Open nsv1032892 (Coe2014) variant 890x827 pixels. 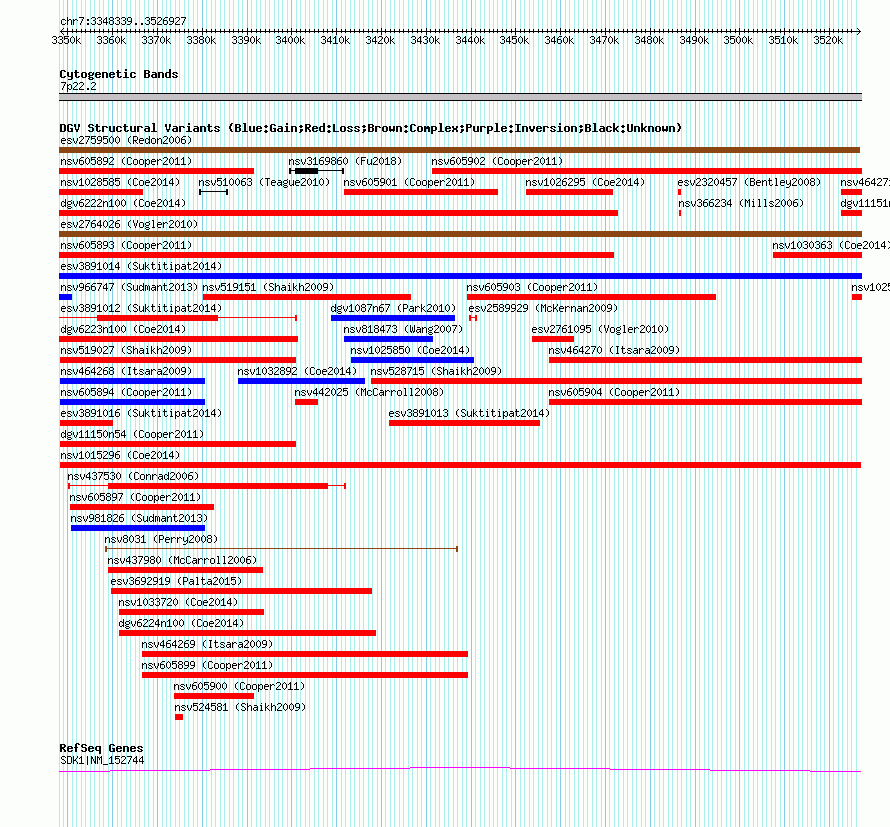pyautogui.click(x=297, y=371)
